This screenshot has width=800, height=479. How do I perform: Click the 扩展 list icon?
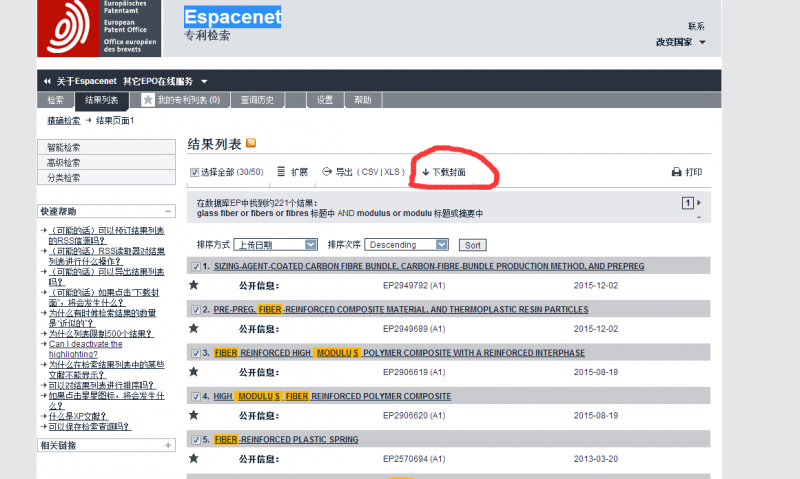[281, 172]
